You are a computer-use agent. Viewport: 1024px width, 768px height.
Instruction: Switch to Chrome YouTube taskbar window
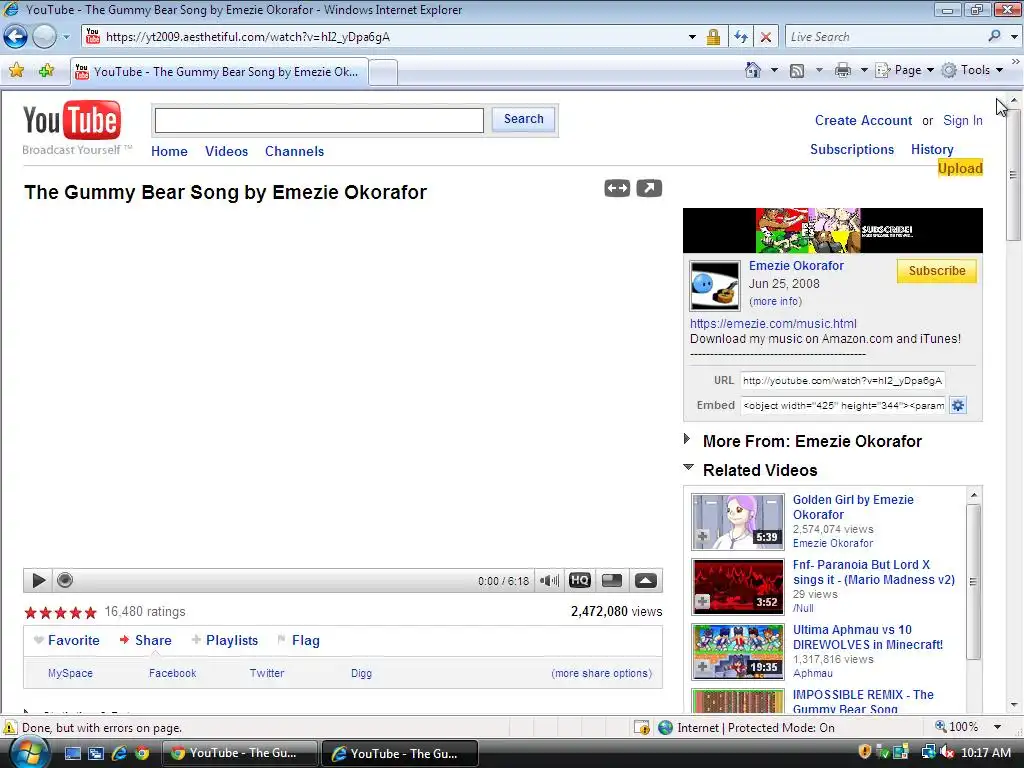(x=239, y=753)
